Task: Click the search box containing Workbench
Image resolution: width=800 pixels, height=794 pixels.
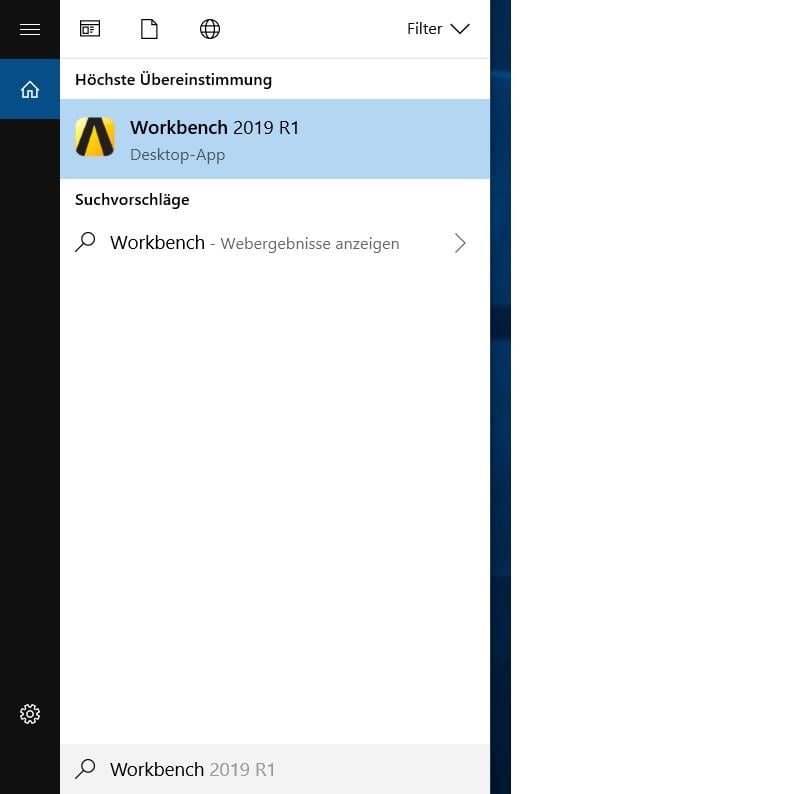Action: (275, 769)
